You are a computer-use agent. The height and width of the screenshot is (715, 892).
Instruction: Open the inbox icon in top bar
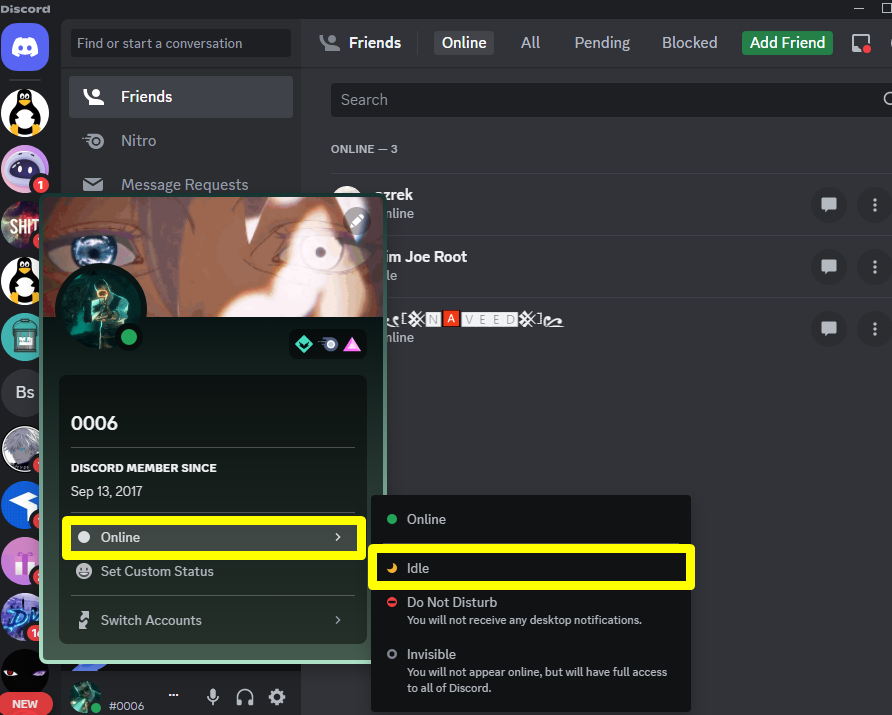[x=861, y=43]
